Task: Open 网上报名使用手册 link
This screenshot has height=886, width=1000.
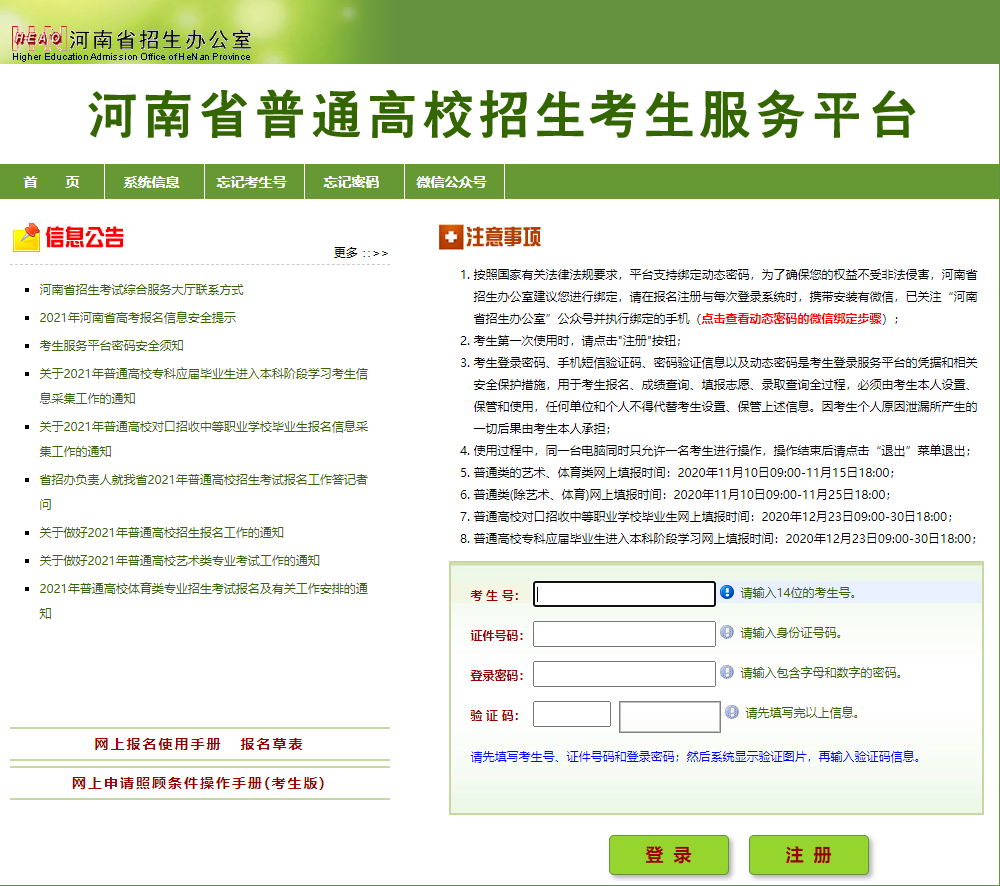Action: 157,744
